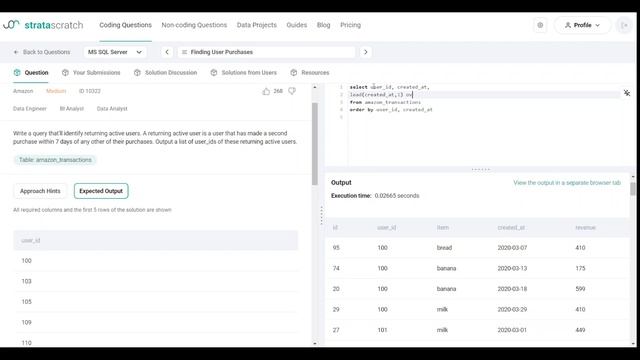Screen dimensions: 640x360
Task: Click the horizontal splitter between editor and output
Action: point(480,169)
